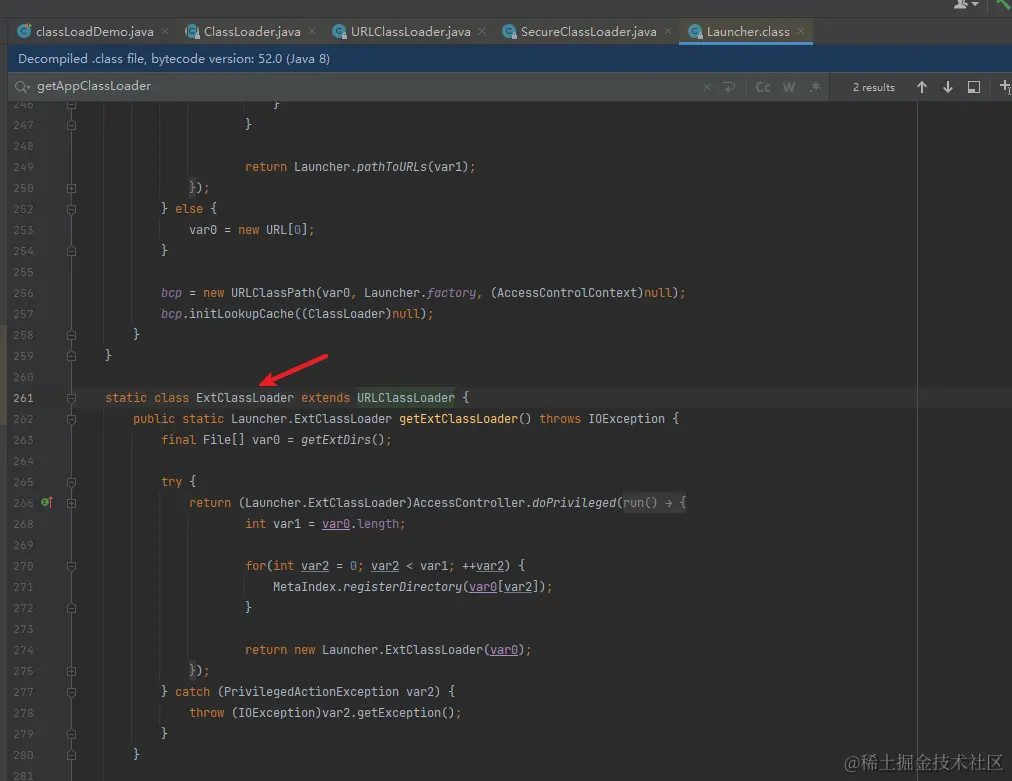Click MetaIndex.registerDirectory call
1012x781 pixels.
(367, 587)
